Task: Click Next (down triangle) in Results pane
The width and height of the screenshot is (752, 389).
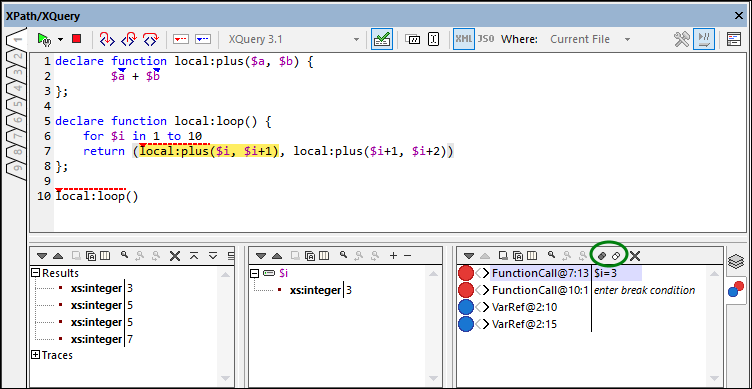Action: [43, 256]
